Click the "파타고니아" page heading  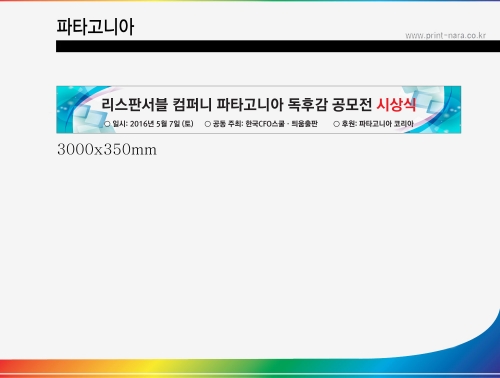[95, 27]
